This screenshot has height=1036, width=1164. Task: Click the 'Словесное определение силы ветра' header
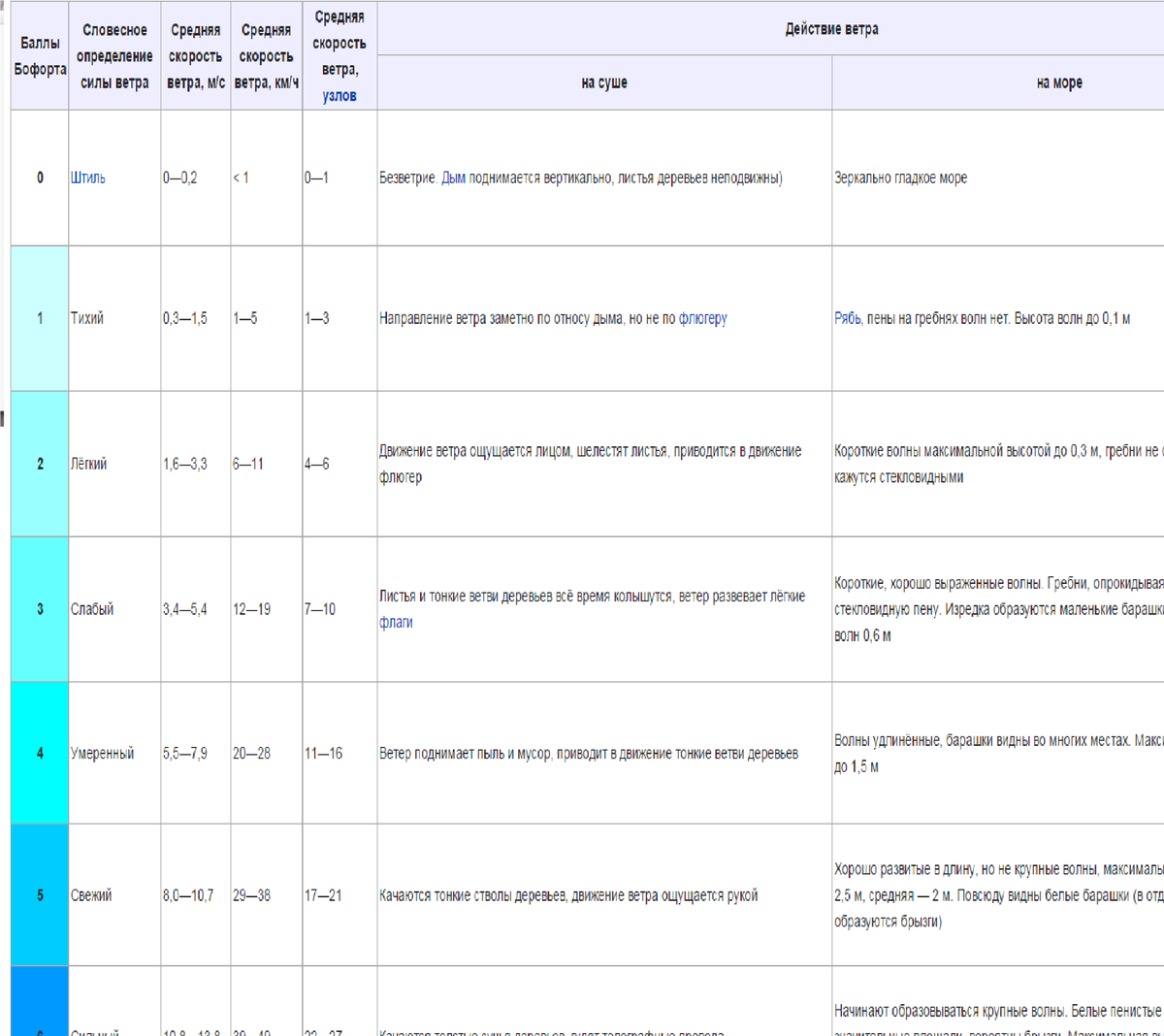pyautogui.click(x=114, y=55)
